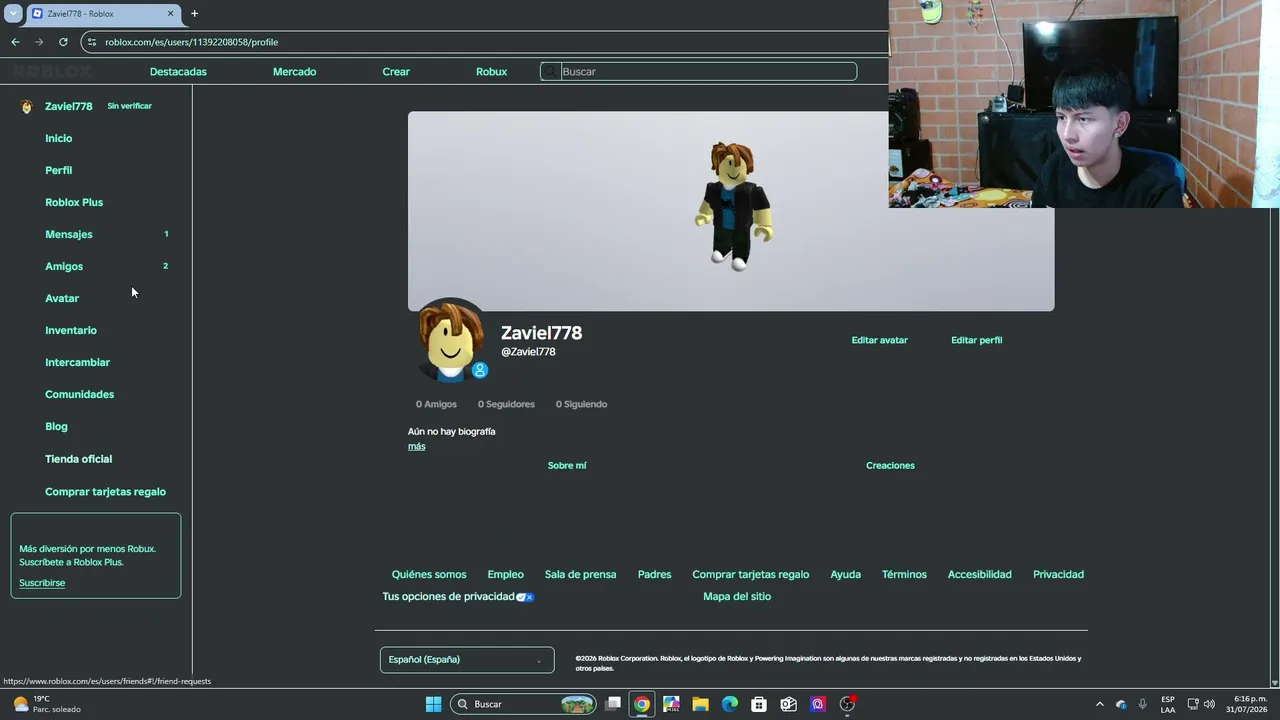This screenshot has width=1280, height=720.
Task: Open Avatar in the sidebar
Action: tap(62, 298)
